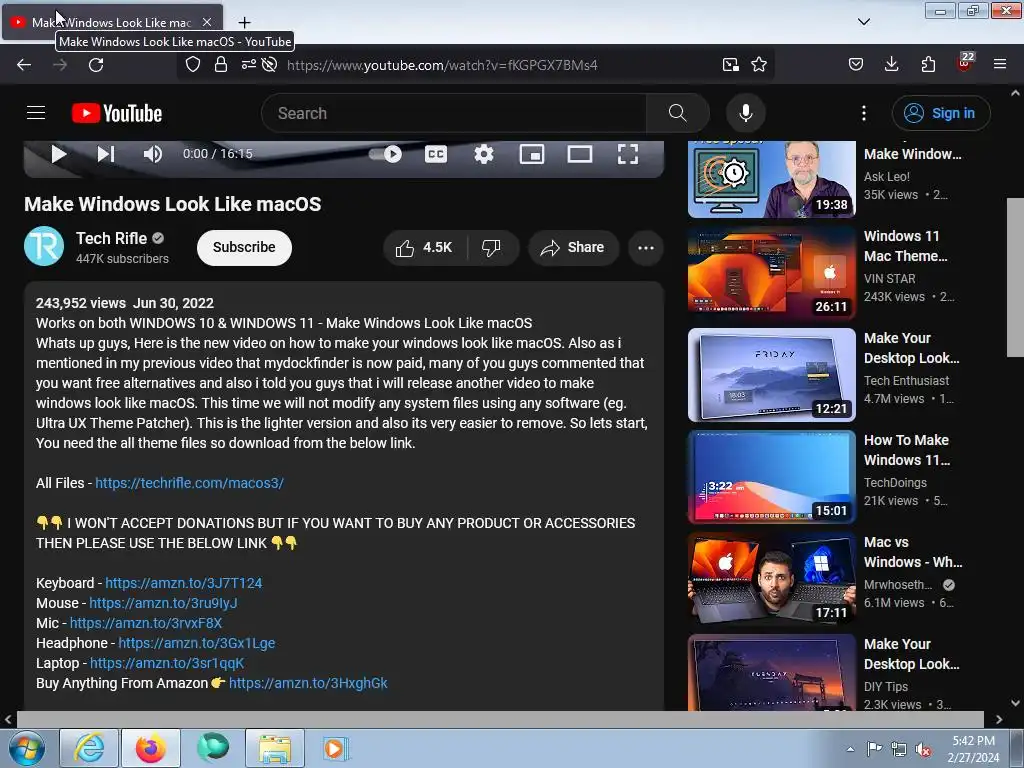Subscribe to Tech Rifle channel
The image size is (1024, 768).
[244, 248]
